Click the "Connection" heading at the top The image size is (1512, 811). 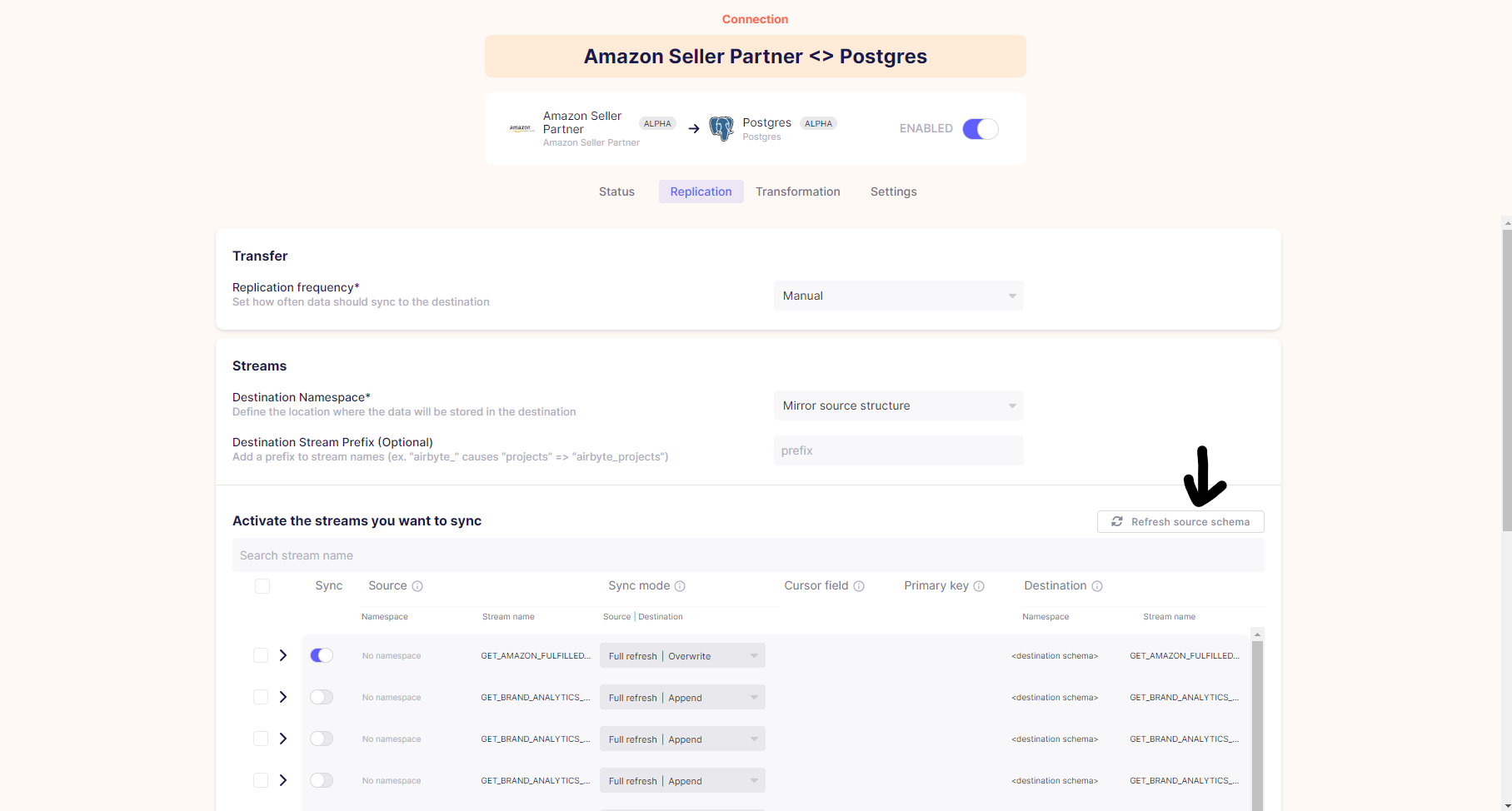point(756,19)
